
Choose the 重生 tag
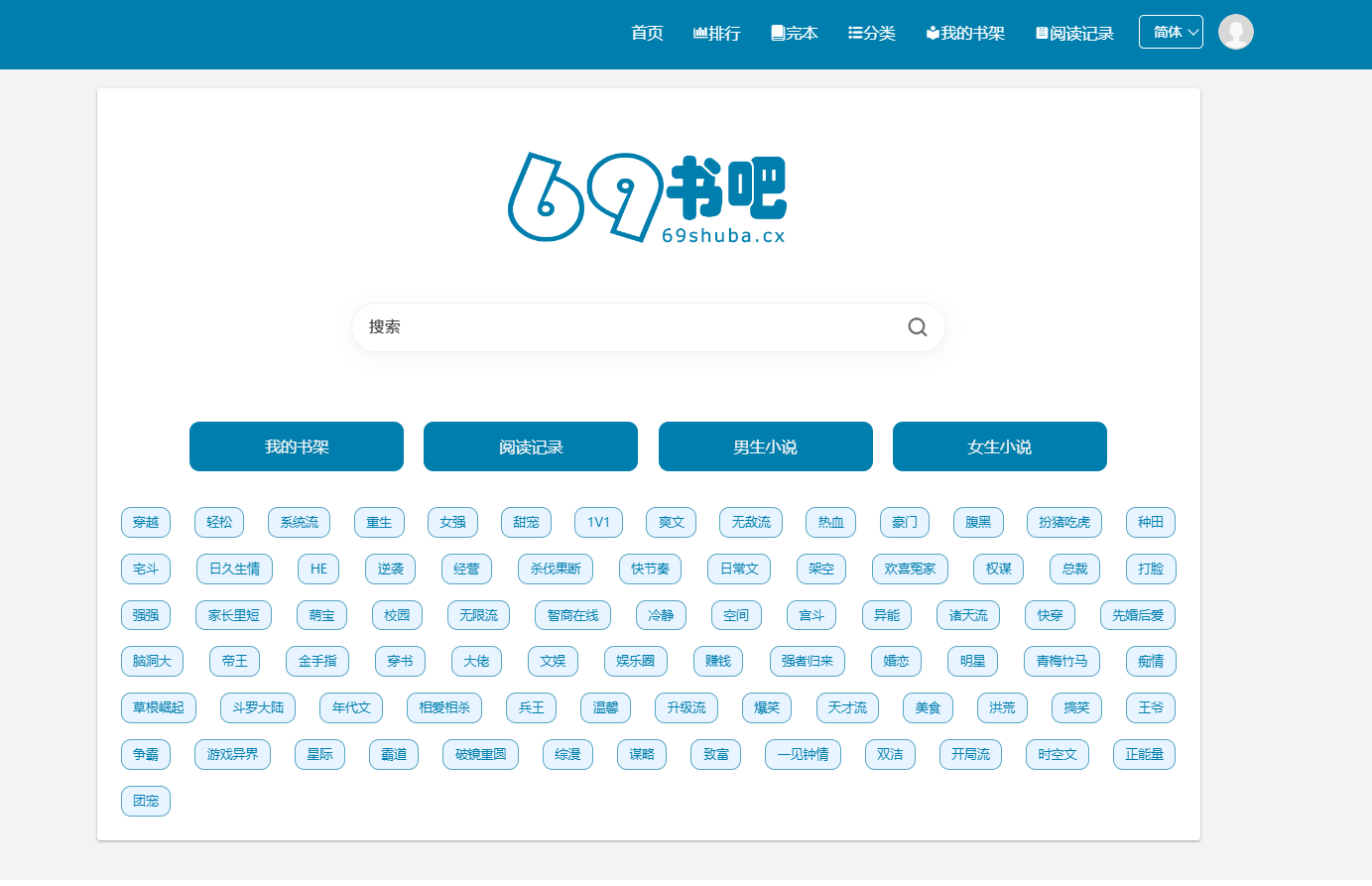pos(379,522)
